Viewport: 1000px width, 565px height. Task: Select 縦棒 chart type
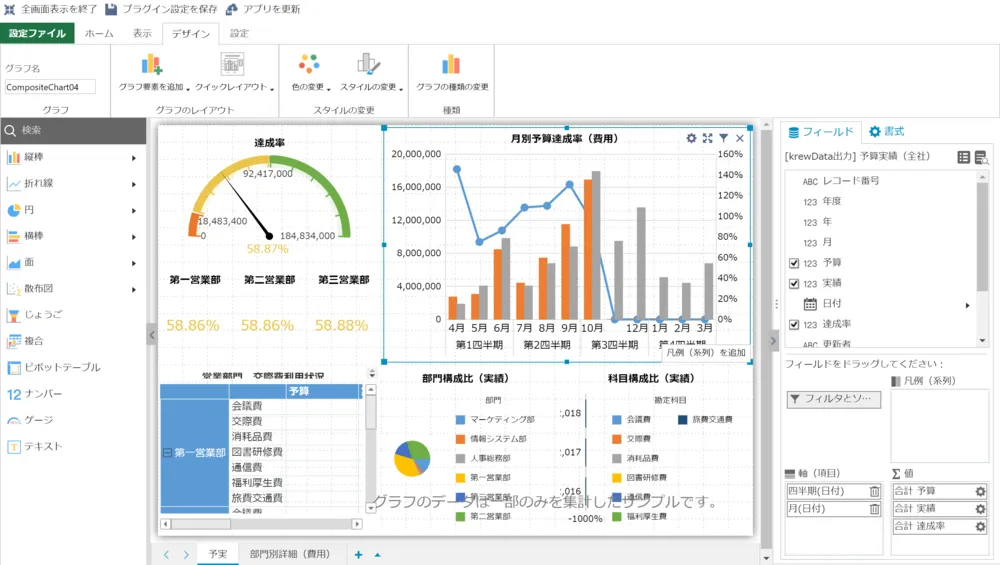pos(73,157)
